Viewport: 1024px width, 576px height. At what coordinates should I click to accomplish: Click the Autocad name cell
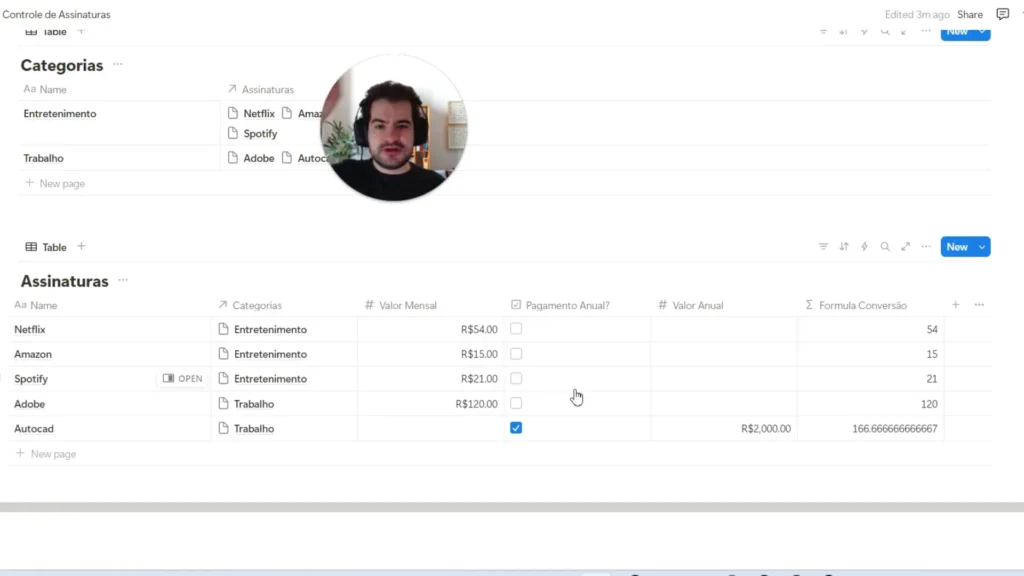tap(110, 428)
